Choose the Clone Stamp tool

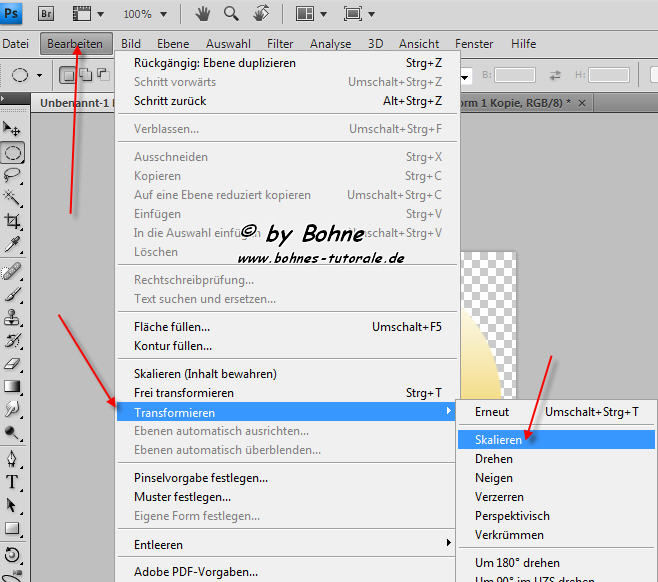point(13,318)
